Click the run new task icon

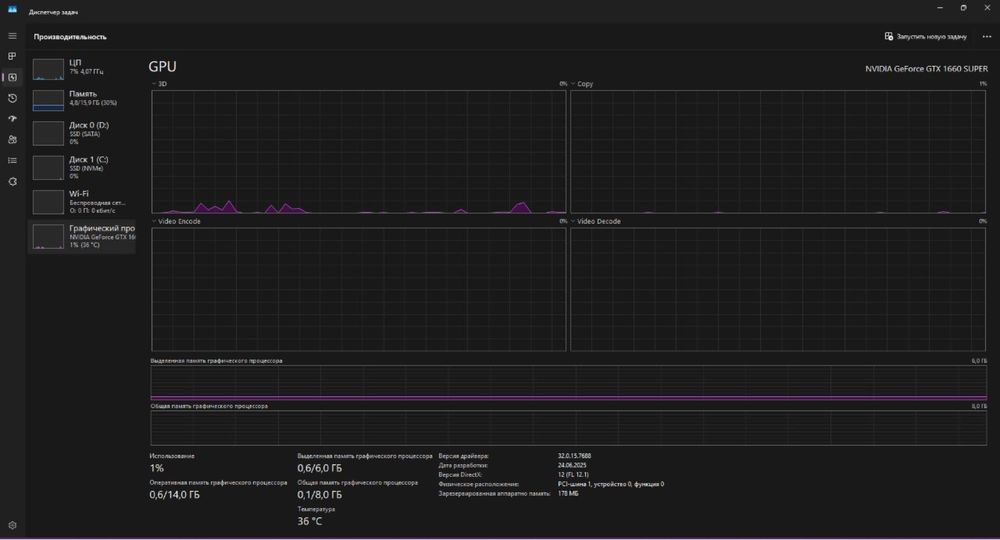tap(888, 36)
